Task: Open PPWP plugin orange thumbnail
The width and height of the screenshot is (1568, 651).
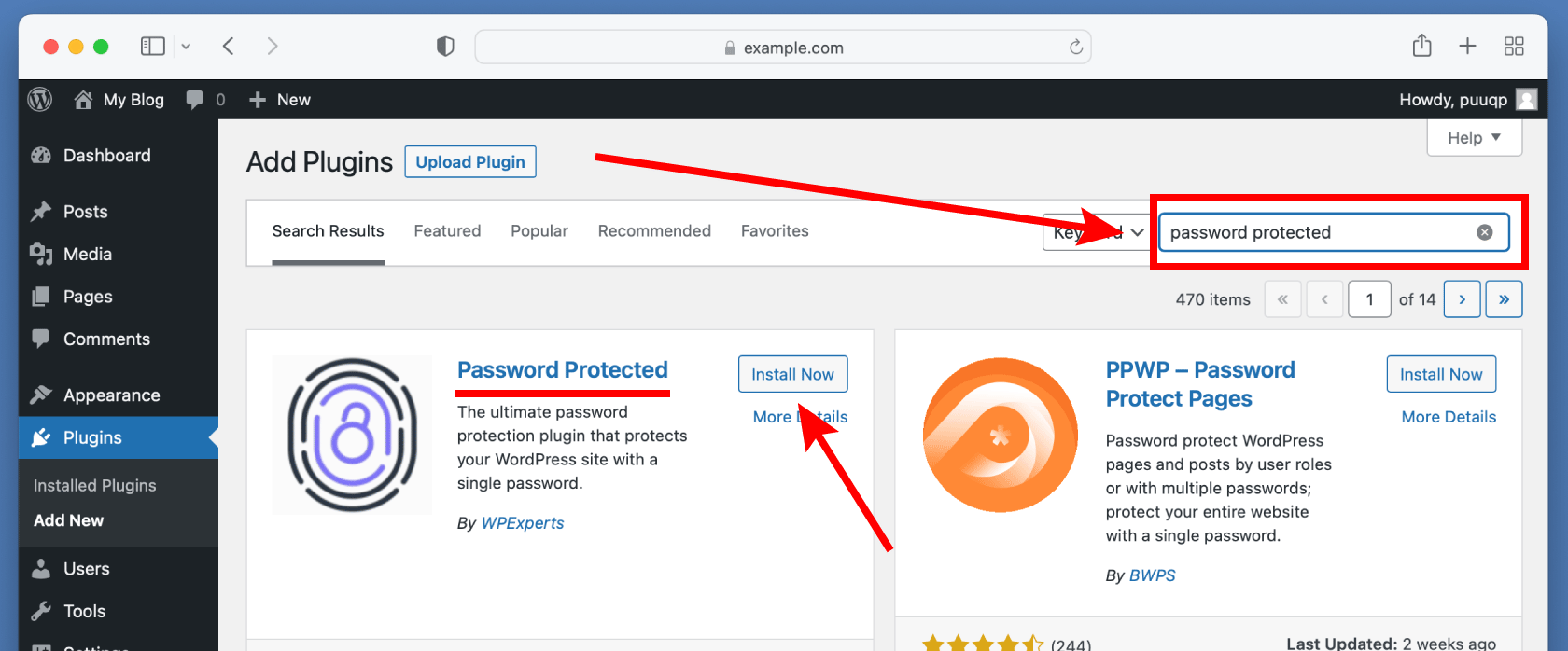Action: tap(1001, 435)
